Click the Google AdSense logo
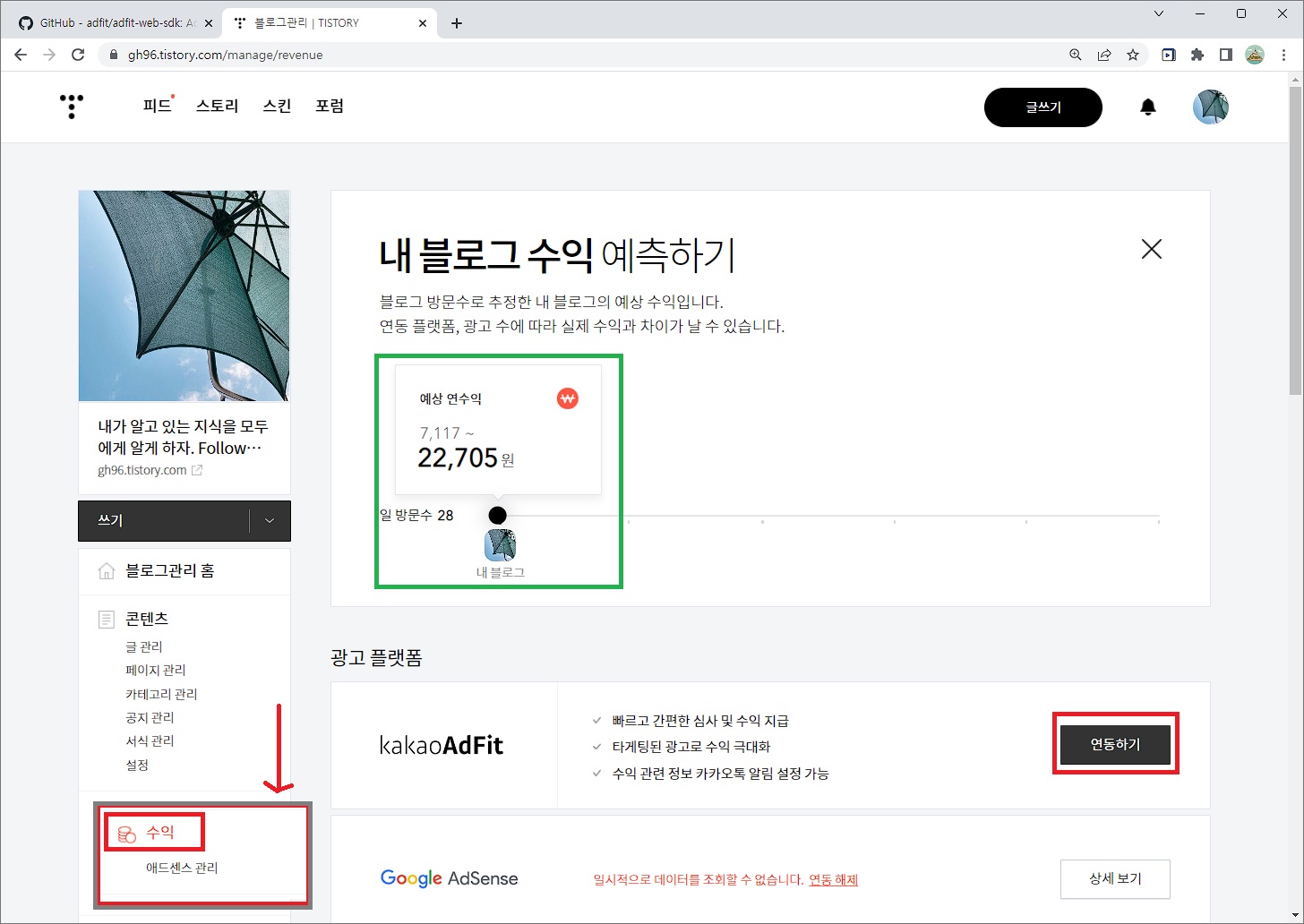 point(450,878)
